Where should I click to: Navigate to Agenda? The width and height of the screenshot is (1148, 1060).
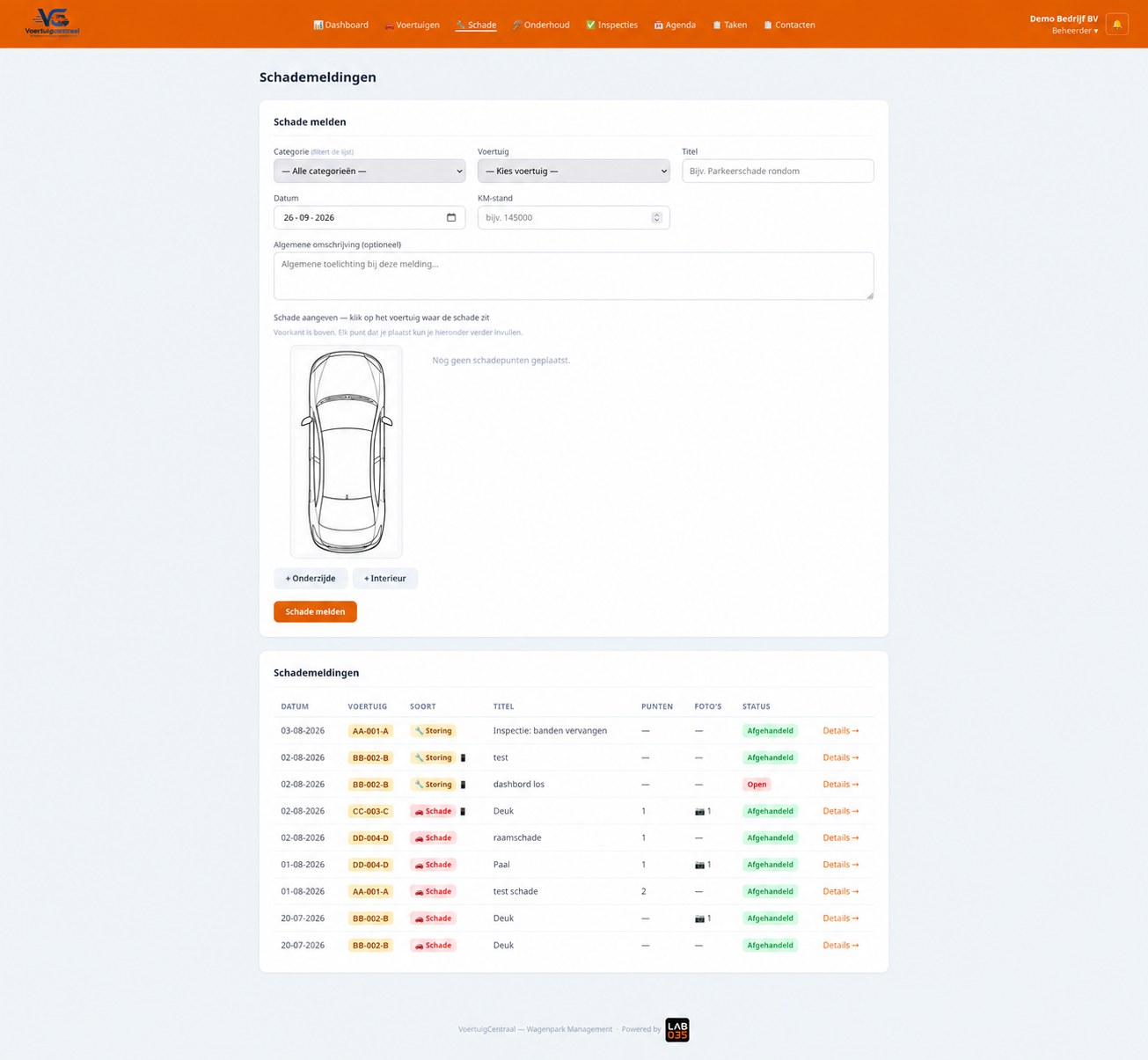675,25
